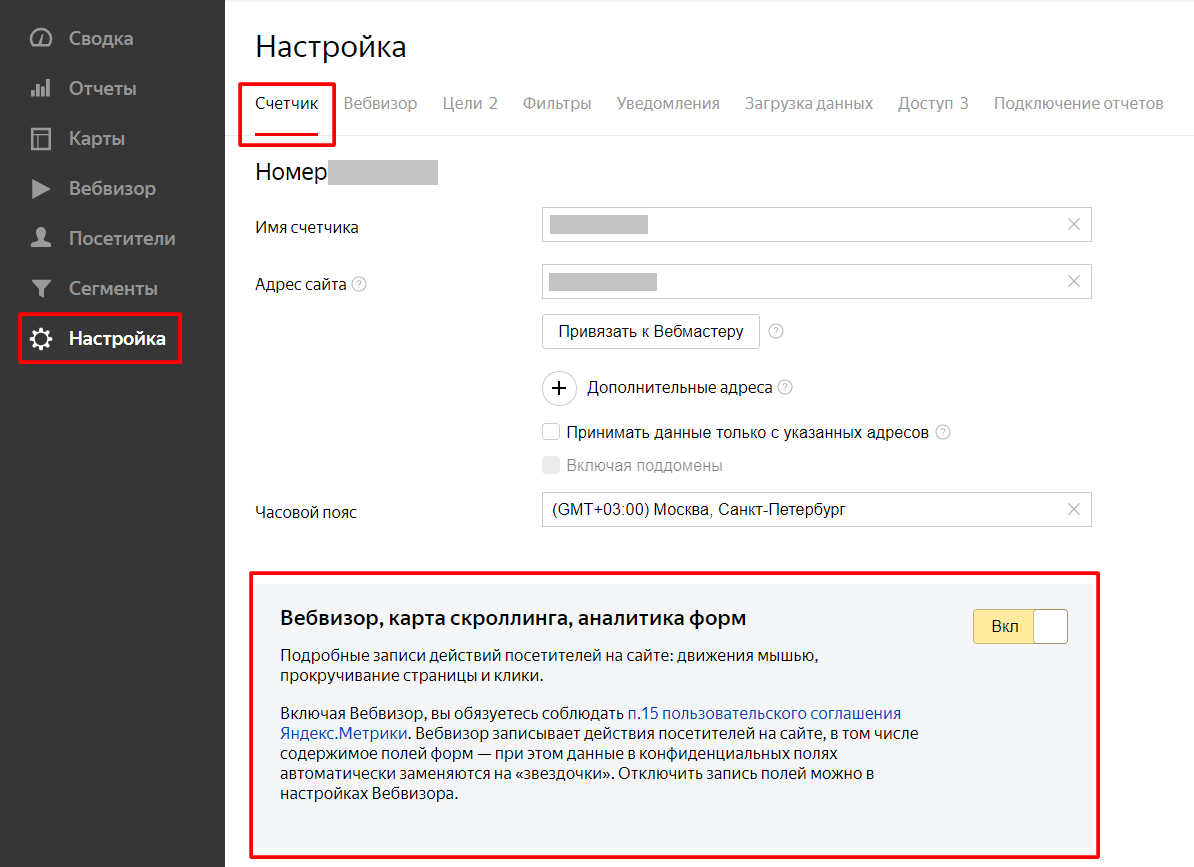
Task: Click help icon next to Адрес сайта
Action: (x=360, y=284)
